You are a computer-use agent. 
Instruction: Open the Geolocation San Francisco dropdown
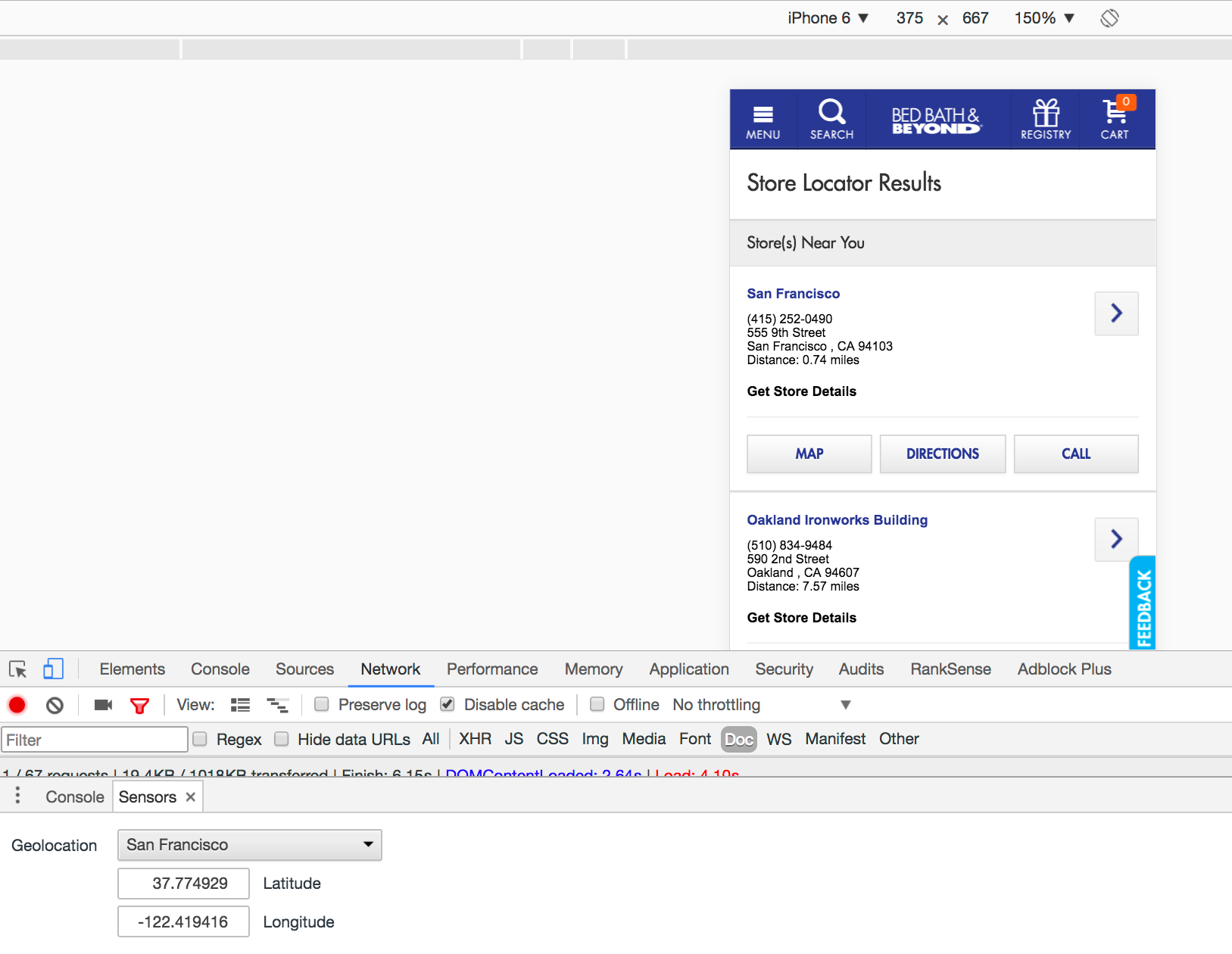250,845
